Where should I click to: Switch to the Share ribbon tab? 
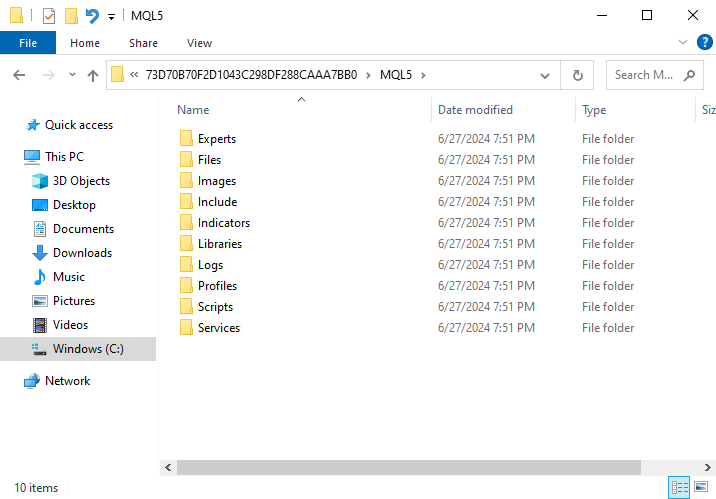(143, 43)
